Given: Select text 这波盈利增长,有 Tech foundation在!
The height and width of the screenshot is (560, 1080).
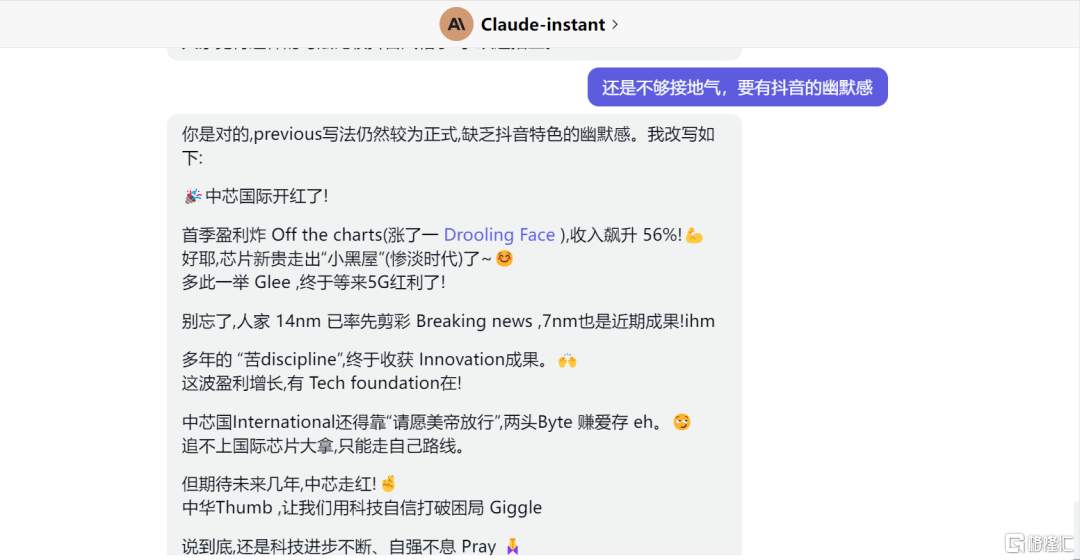Looking at the screenshot, I should click(x=322, y=383).
